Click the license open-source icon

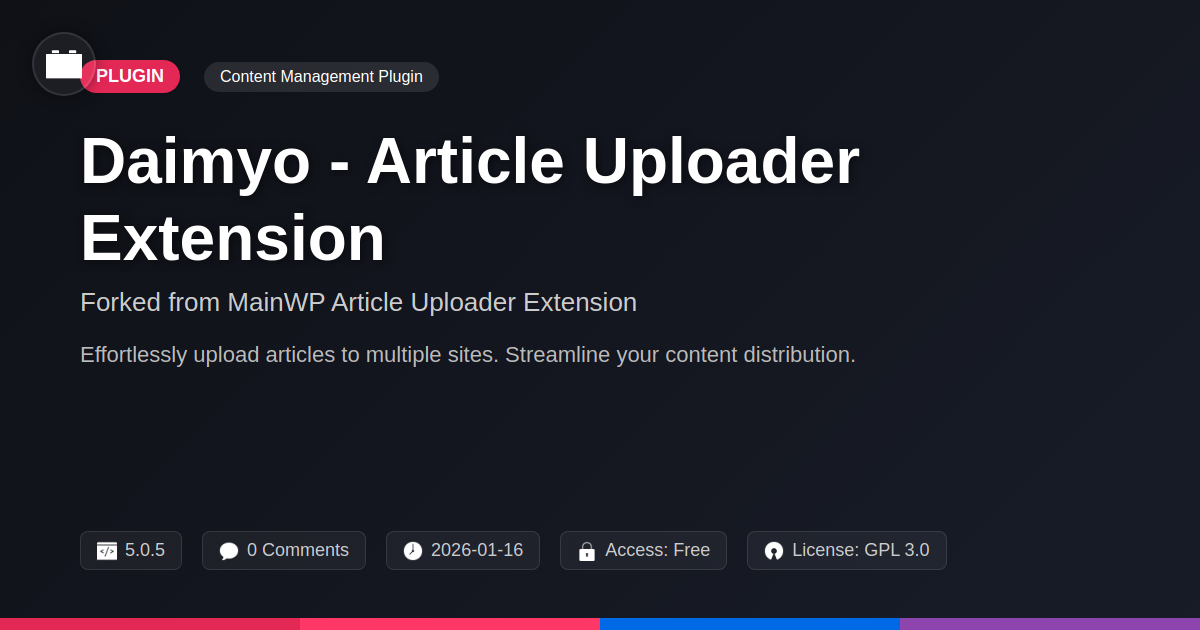[x=774, y=551]
